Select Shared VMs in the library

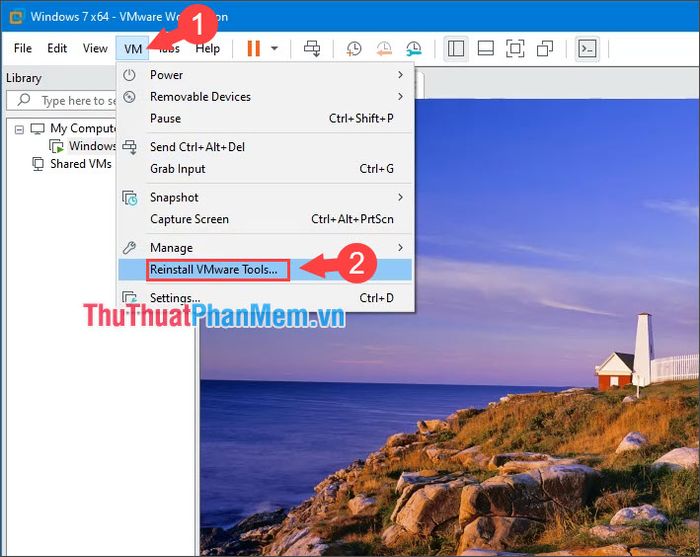(x=81, y=164)
